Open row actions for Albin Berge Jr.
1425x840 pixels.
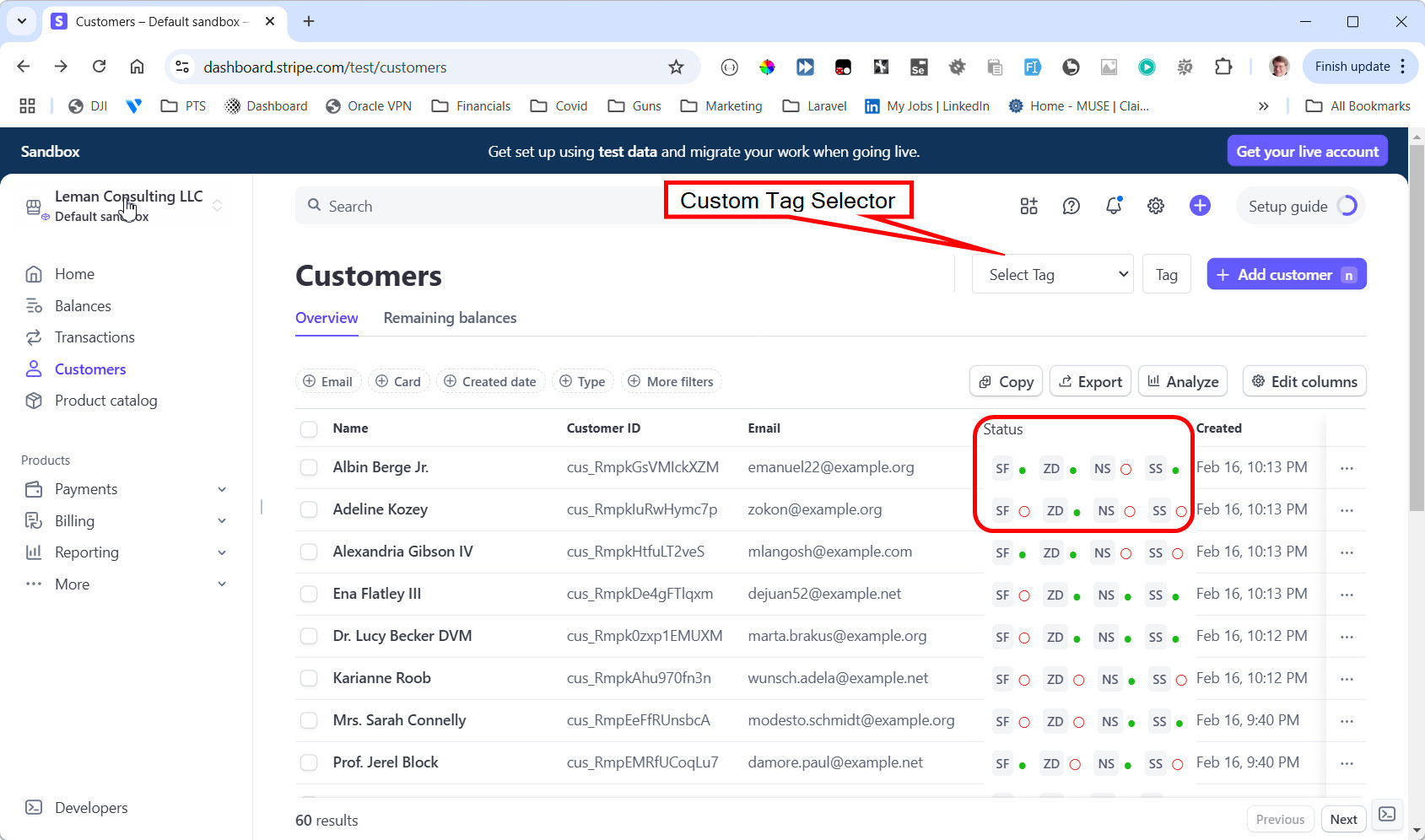pyautogui.click(x=1347, y=468)
